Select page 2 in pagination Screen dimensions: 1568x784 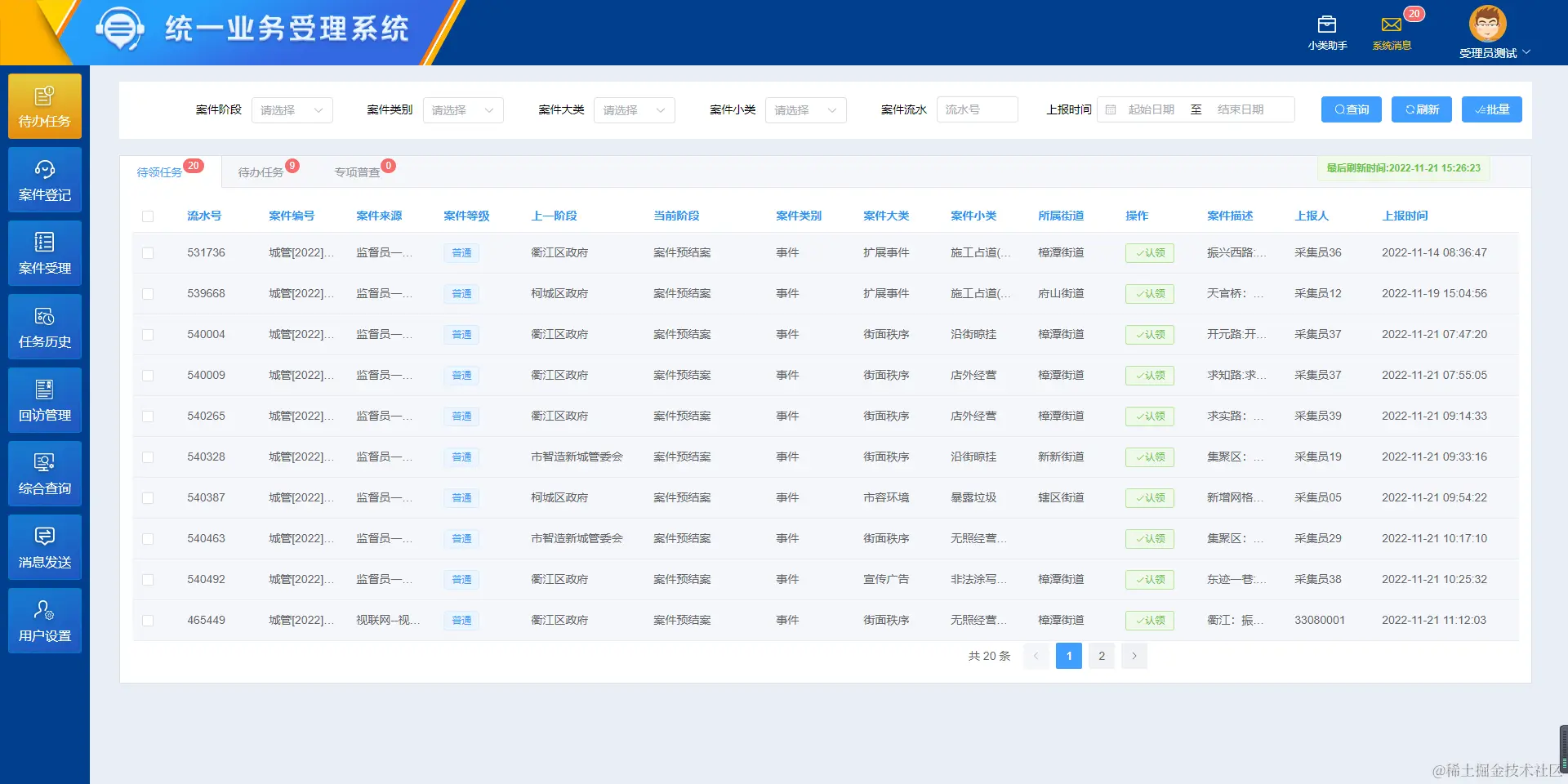1102,656
